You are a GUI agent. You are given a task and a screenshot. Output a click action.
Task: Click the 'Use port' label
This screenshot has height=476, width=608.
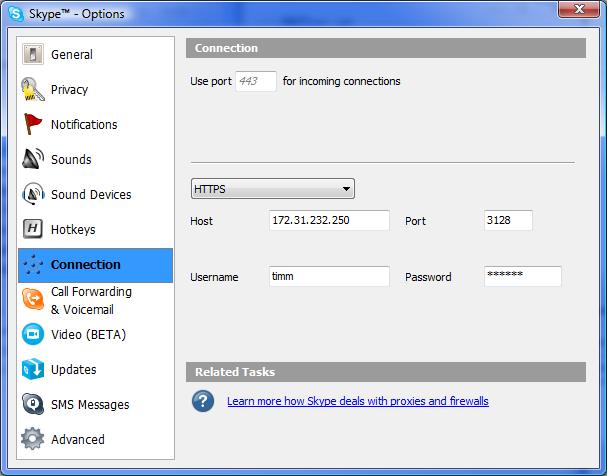point(211,81)
